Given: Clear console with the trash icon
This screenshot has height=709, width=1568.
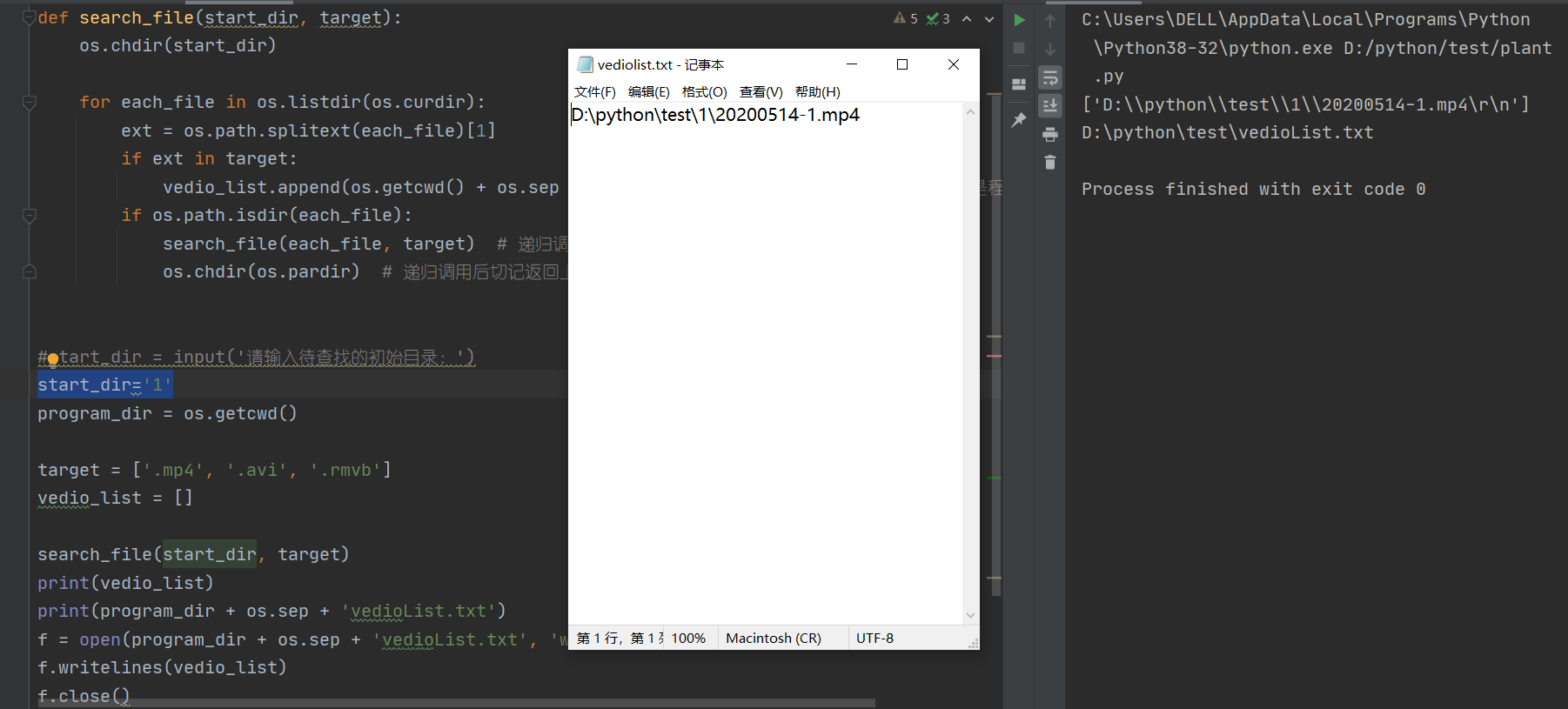Looking at the screenshot, I should coord(1050,163).
